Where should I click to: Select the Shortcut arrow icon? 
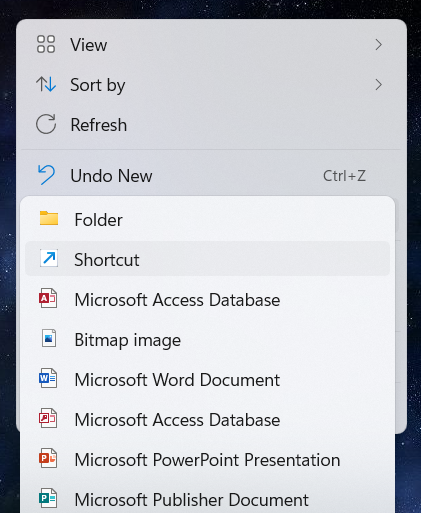(x=49, y=258)
